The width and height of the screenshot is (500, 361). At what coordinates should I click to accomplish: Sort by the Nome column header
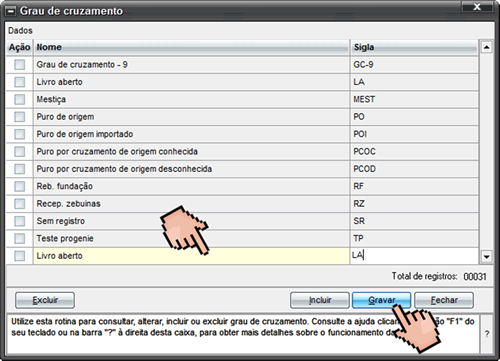192,47
